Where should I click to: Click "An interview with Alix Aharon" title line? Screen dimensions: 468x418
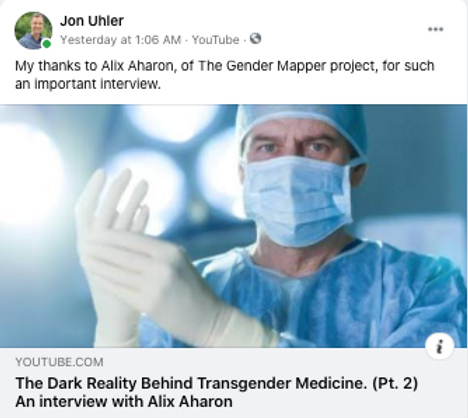click(x=124, y=401)
